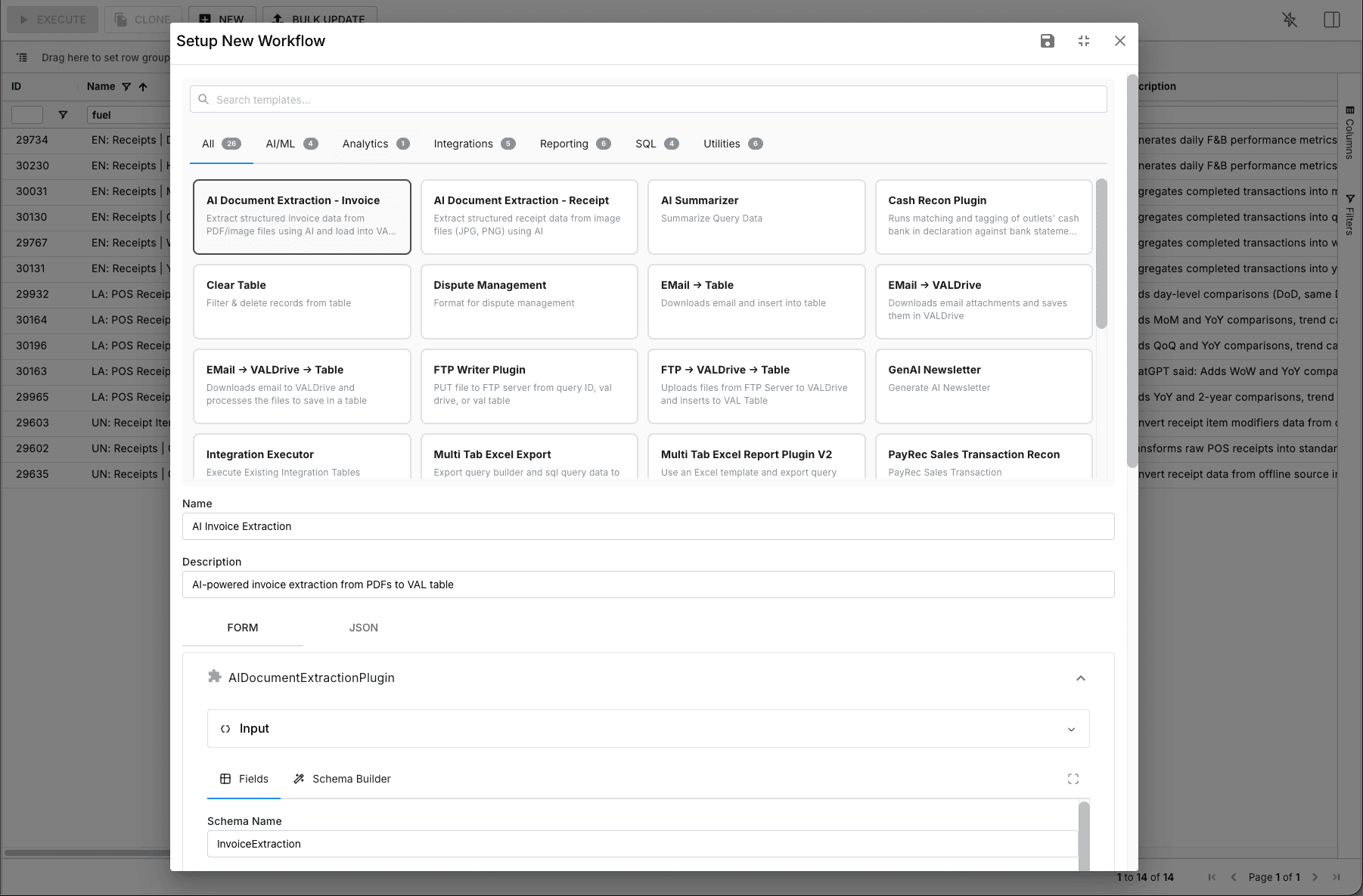Click the Description input field
1363x896 pixels.
(x=648, y=584)
